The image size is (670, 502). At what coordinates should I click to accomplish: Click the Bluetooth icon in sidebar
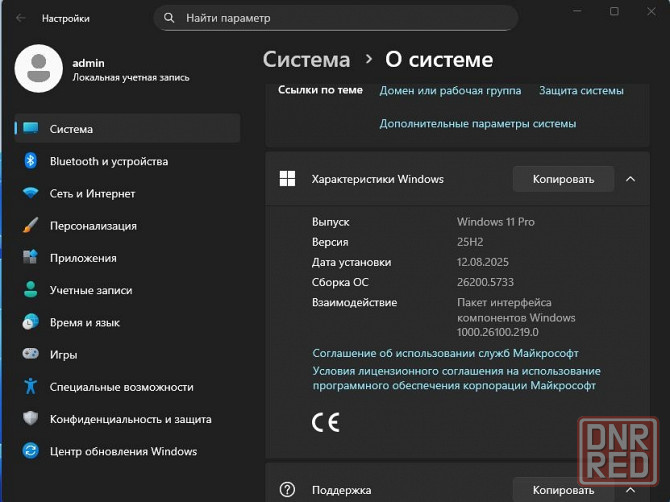(30, 161)
